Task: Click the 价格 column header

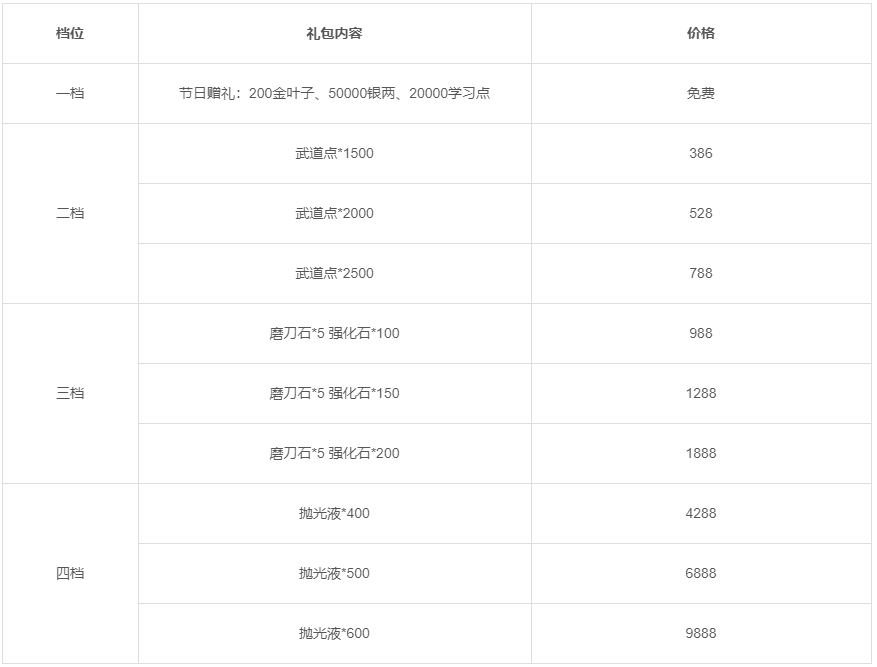Action: [x=701, y=33]
